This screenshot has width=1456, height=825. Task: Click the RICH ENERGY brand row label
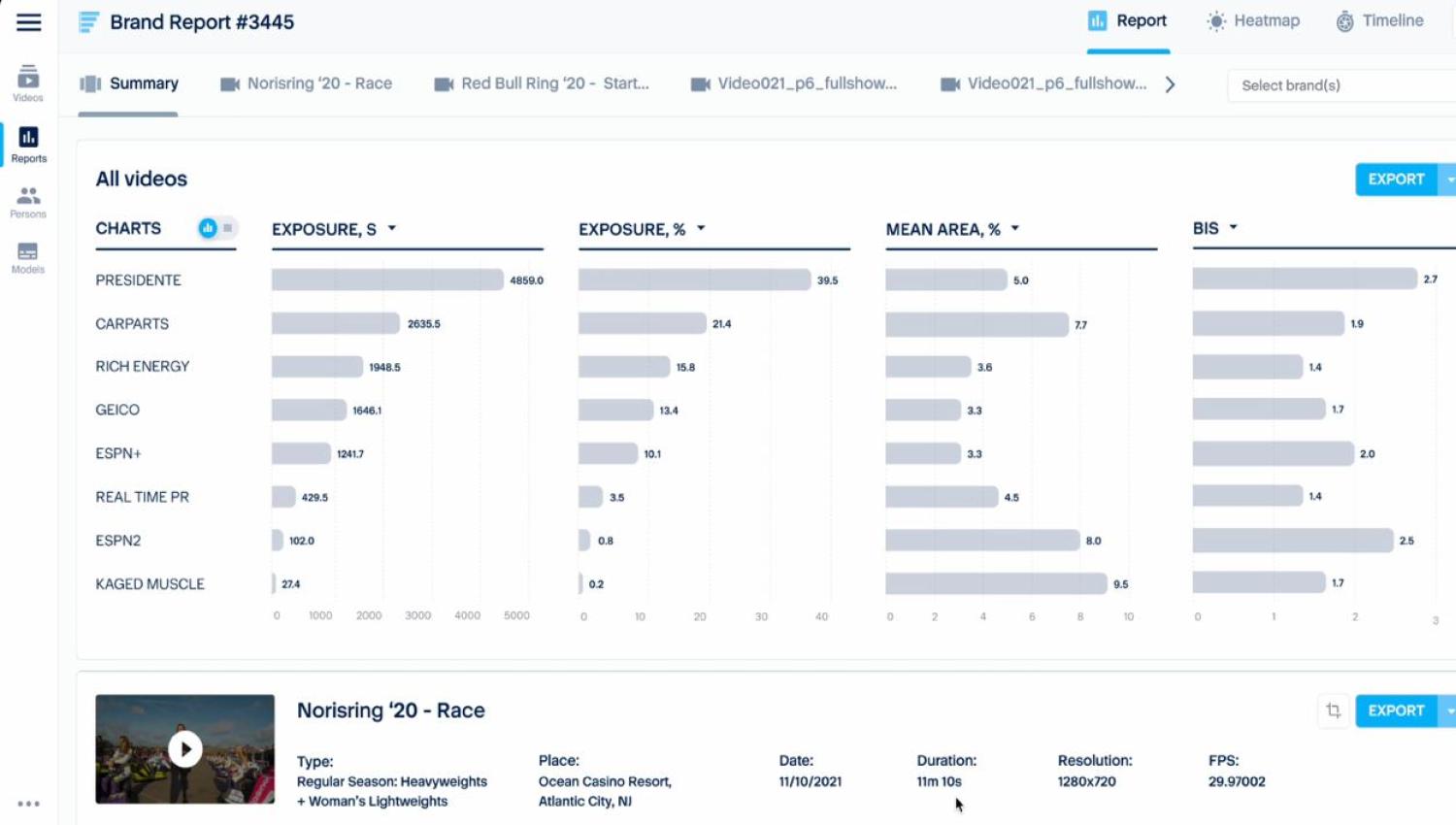143,367
